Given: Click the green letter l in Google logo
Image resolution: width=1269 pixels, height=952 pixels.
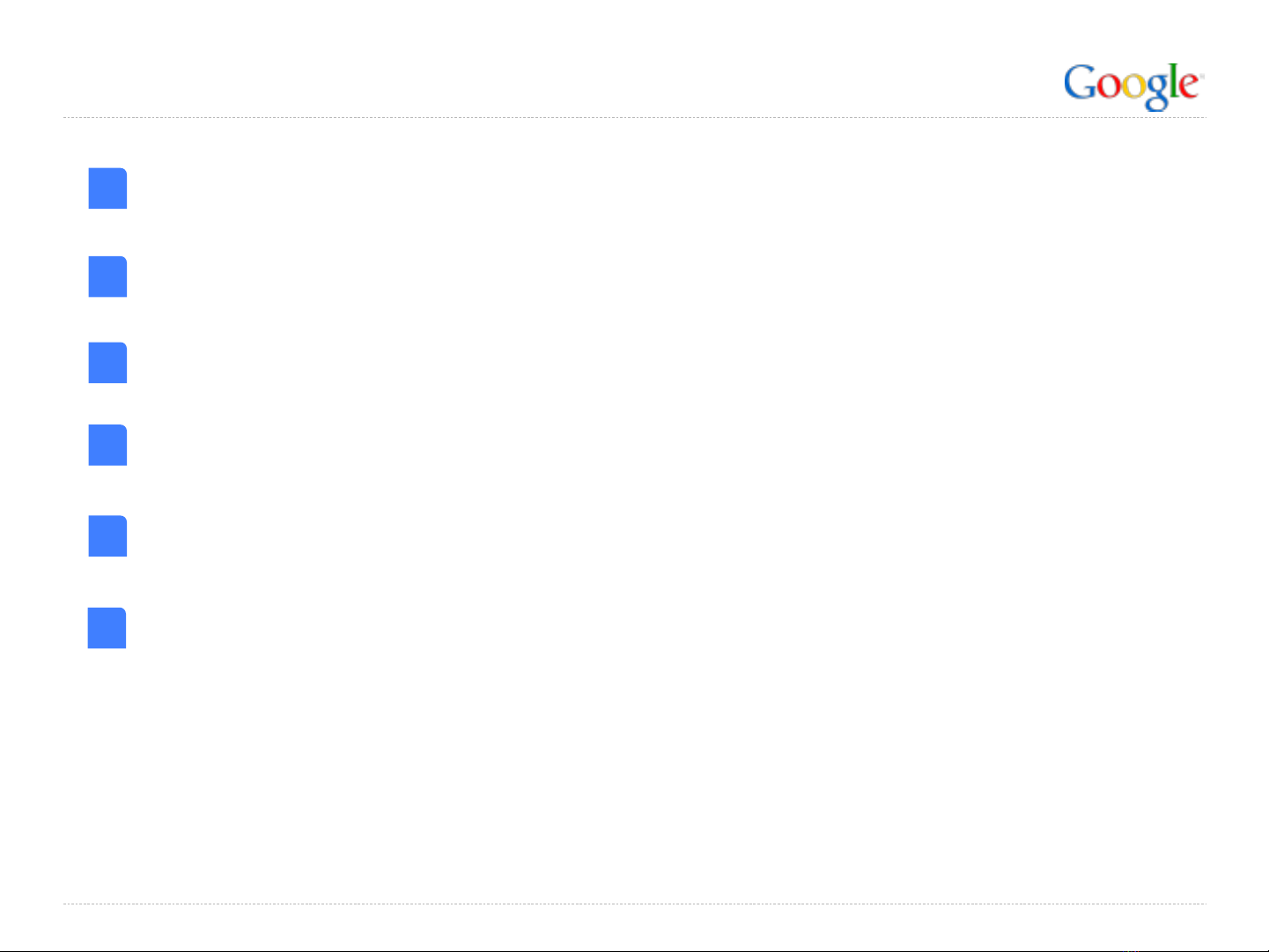Looking at the screenshot, I should tap(1175, 82).
